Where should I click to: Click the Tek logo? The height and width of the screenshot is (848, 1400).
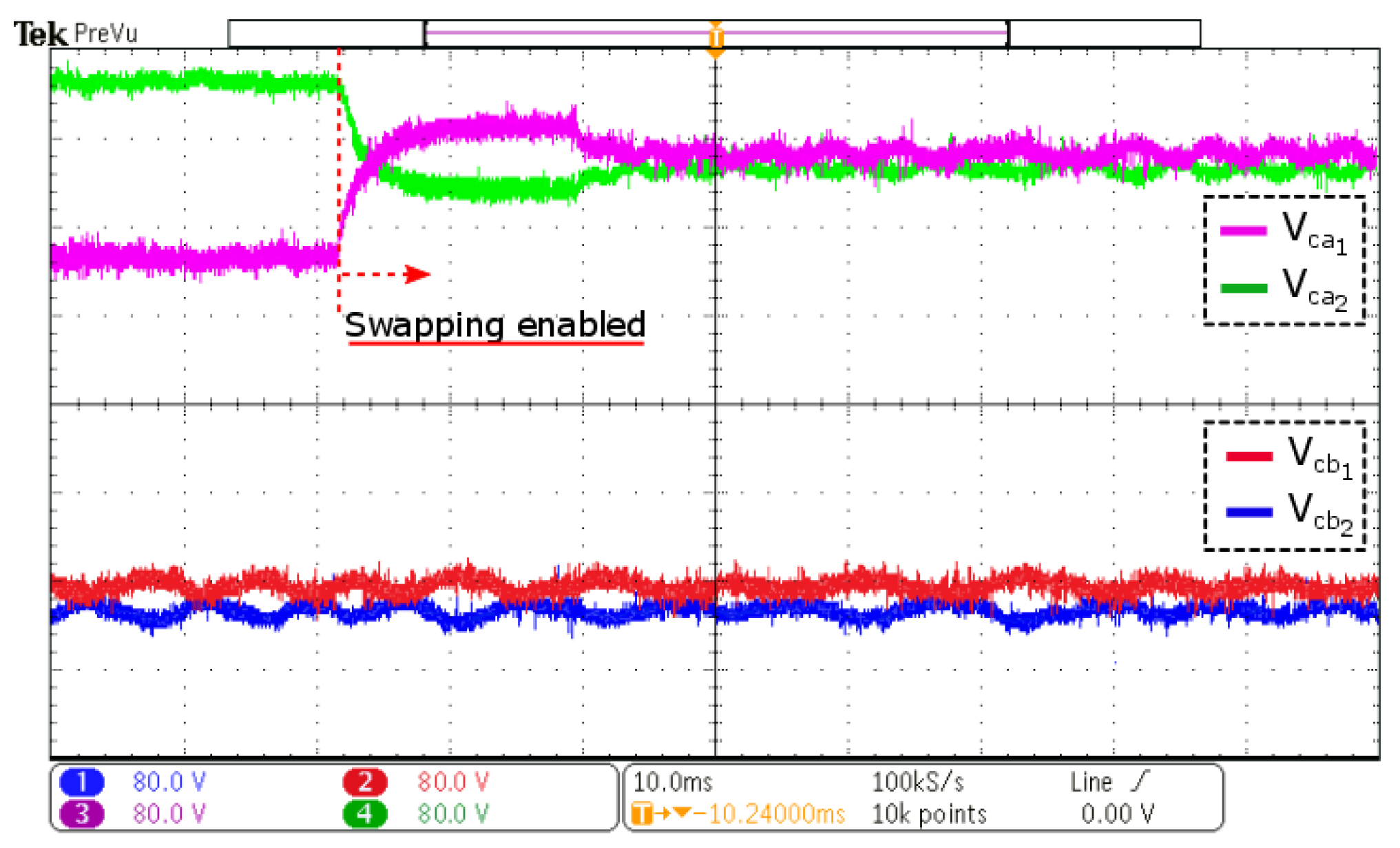click(40, 34)
